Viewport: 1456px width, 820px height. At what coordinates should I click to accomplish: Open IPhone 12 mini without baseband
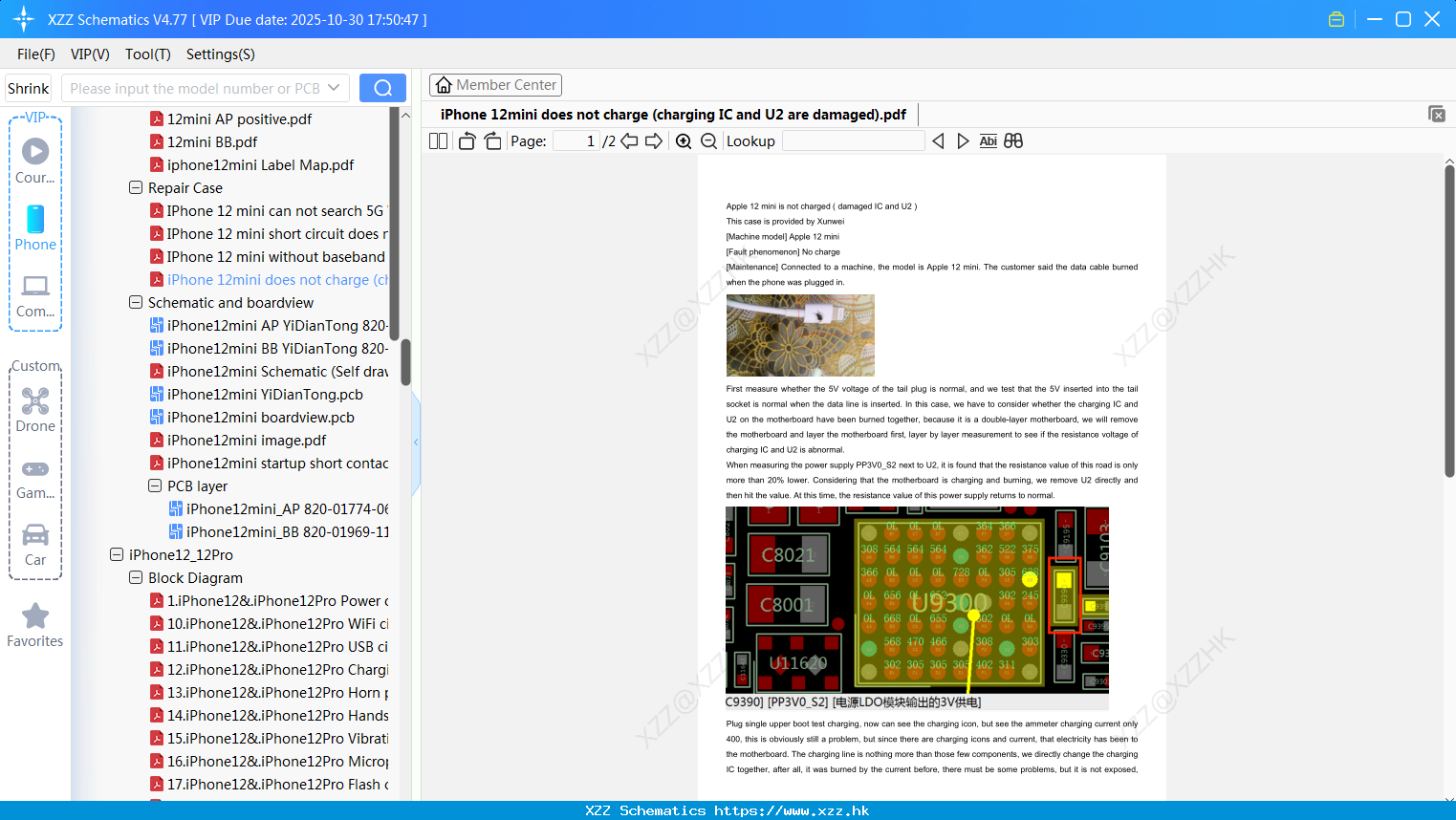(x=269, y=257)
